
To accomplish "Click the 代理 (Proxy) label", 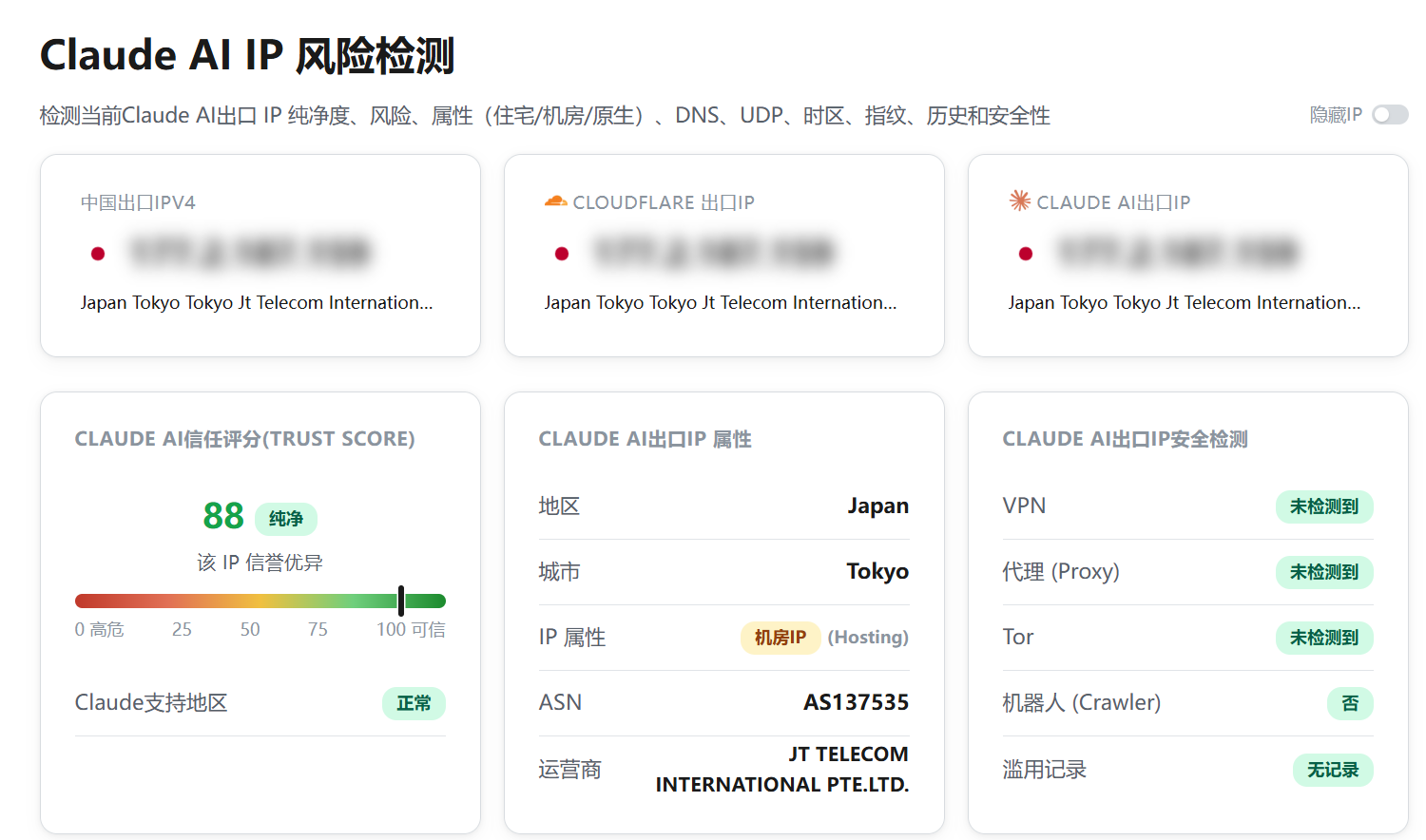I will coord(1061,571).
